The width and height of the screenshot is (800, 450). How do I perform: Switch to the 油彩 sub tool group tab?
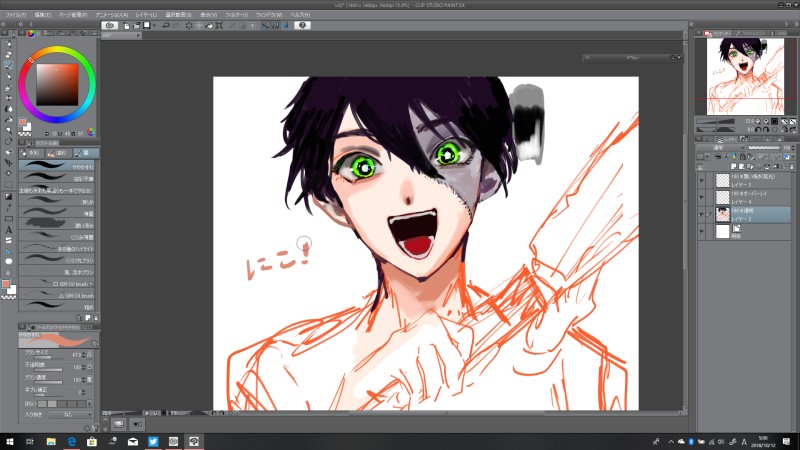coord(57,153)
